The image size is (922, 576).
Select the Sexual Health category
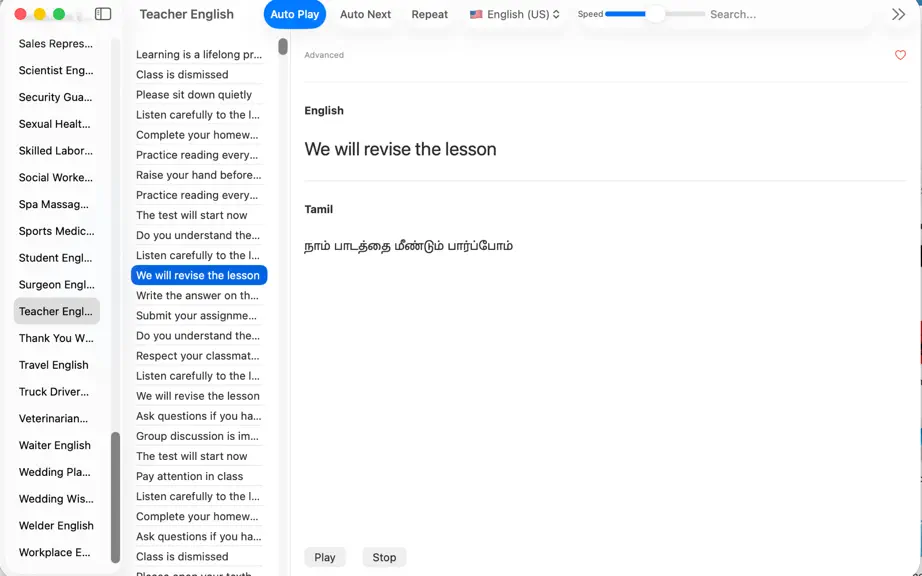pyautogui.click(x=56, y=124)
